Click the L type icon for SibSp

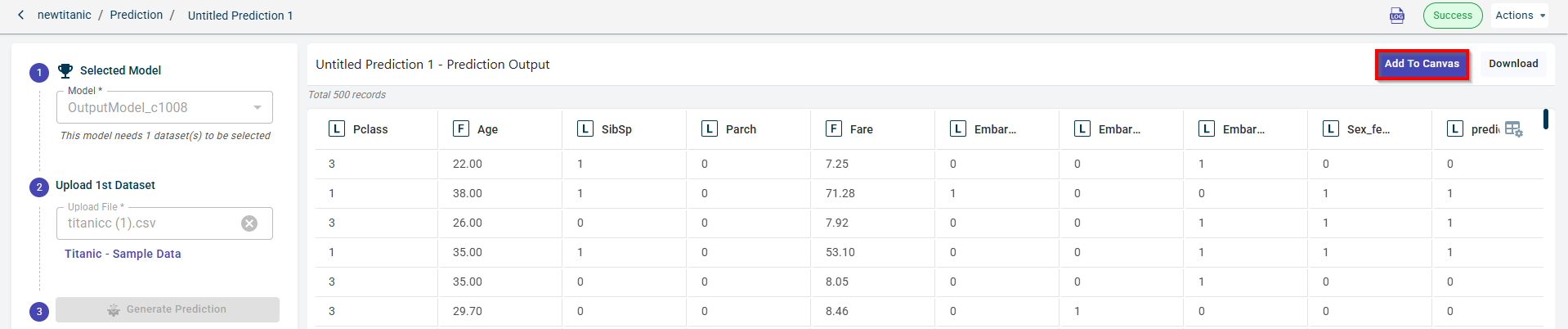(x=585, y=129)
